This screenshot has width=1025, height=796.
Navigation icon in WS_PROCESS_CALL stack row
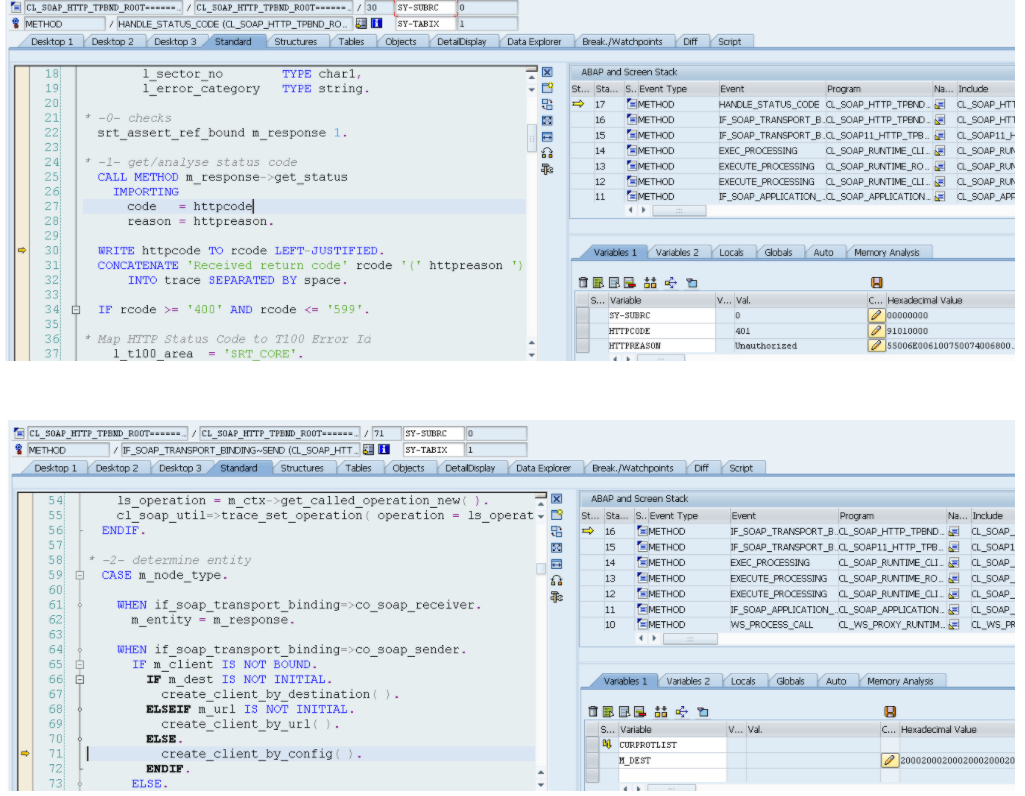954,625
